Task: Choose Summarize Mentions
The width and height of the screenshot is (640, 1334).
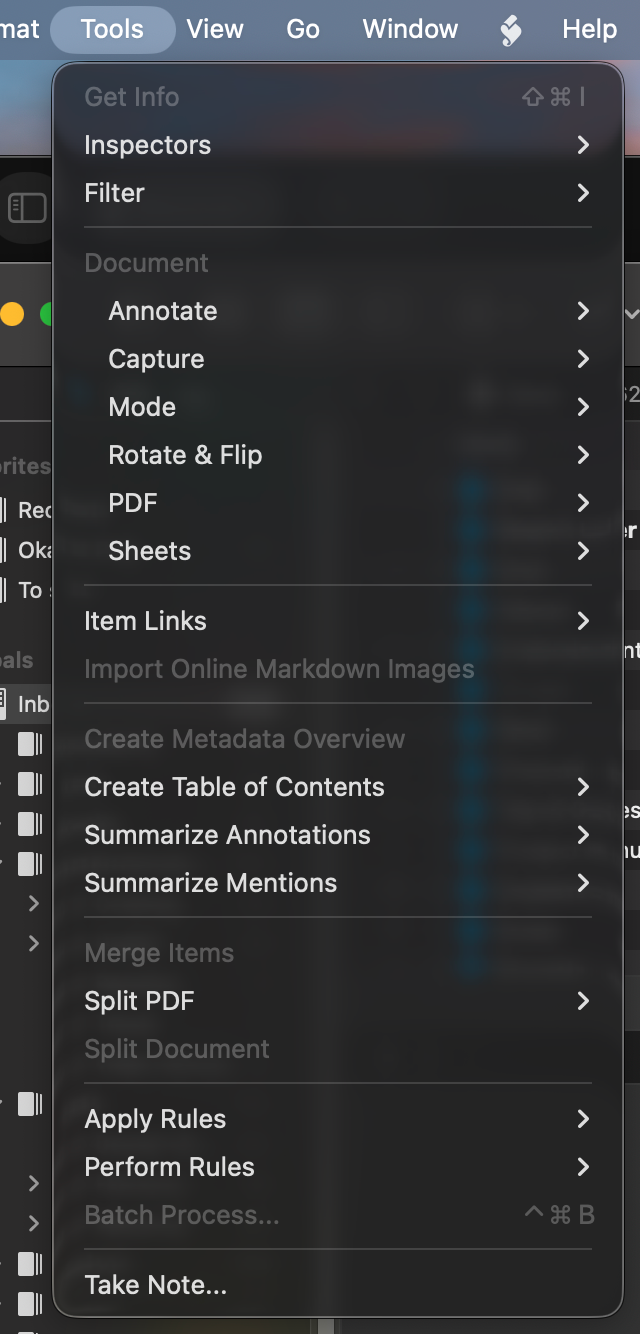Action: (x=211, y=883)
